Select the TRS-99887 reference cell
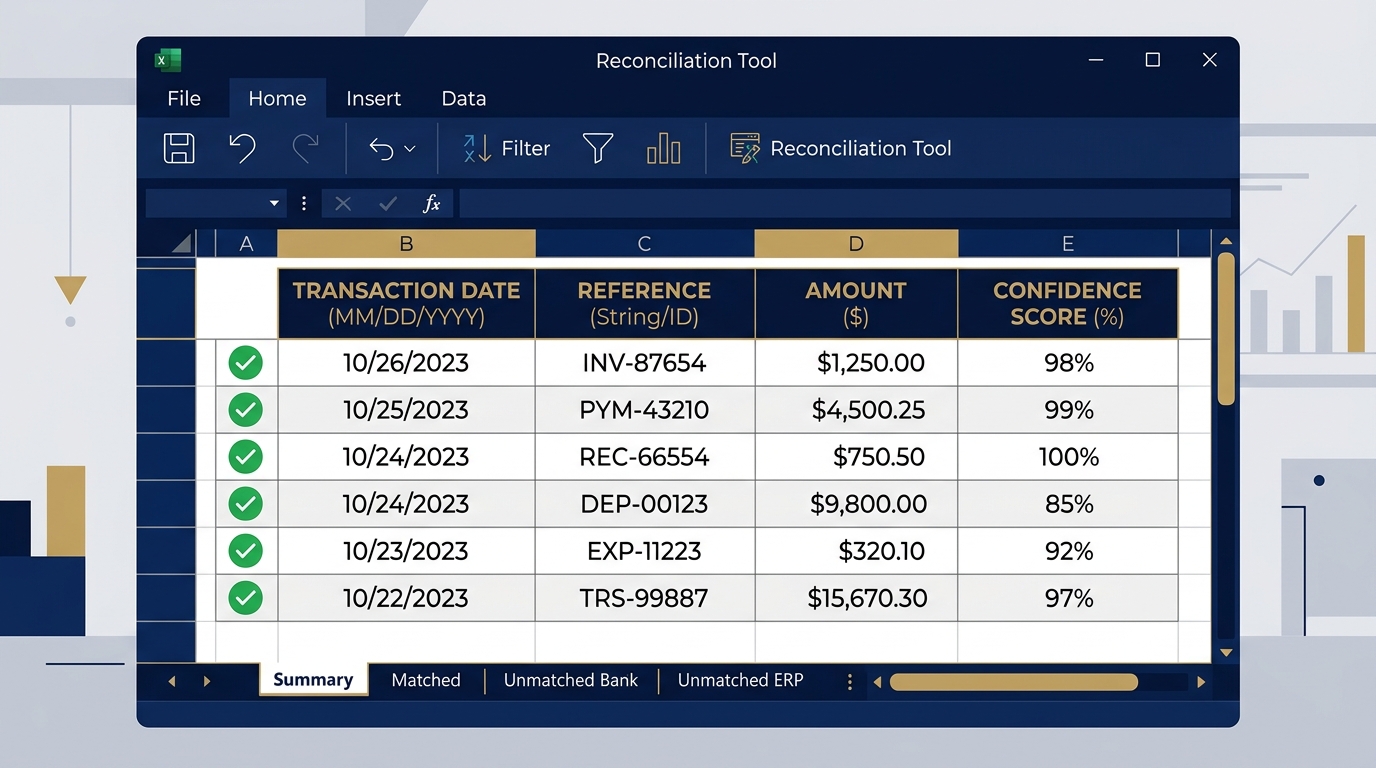Screen dimensions: 1376x768 tap(645, 598)
